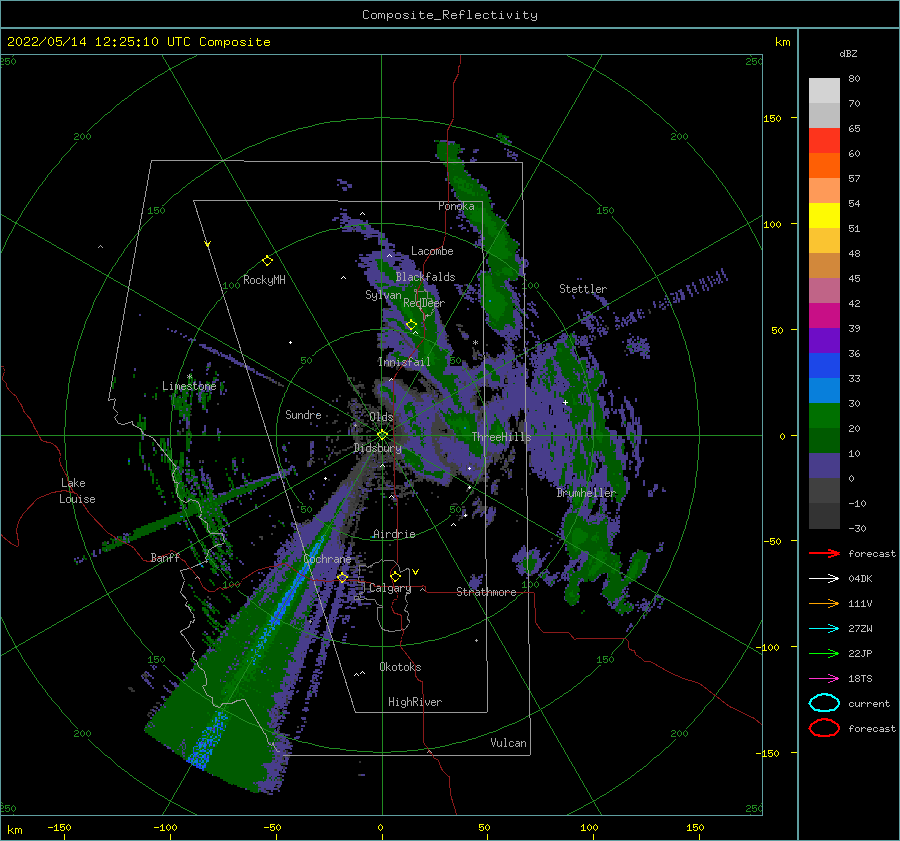Select the Cochrane label

[327, 559]
